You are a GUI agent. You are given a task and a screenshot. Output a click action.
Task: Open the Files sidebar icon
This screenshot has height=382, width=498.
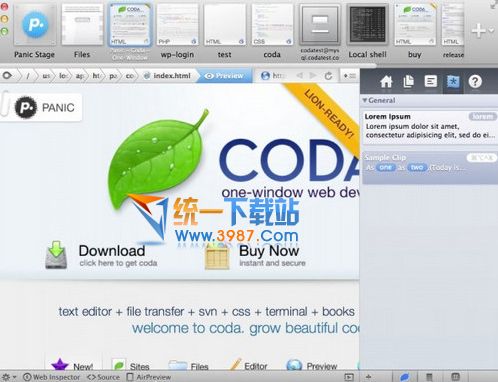click(x=408, y=81)
